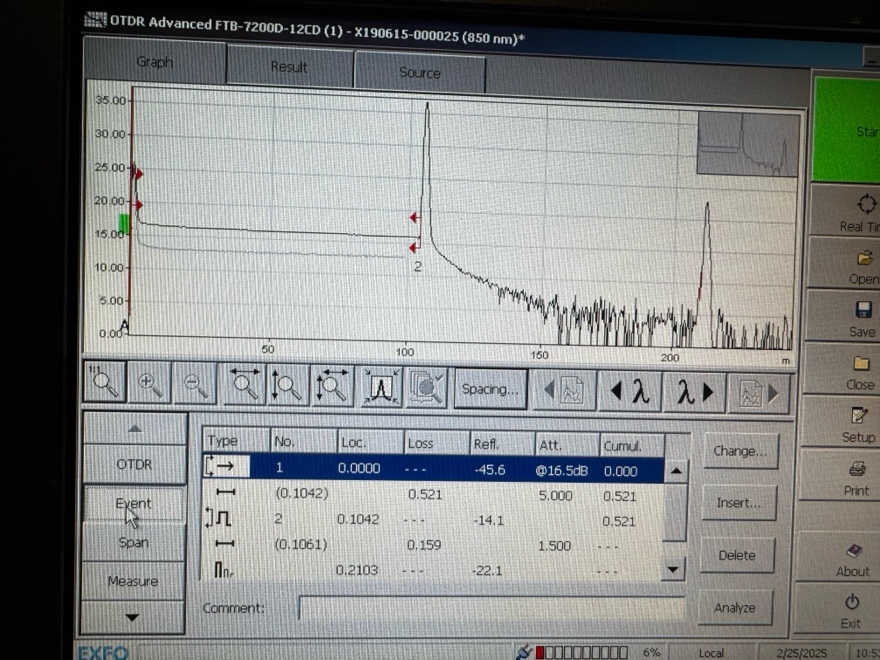Viewport: 880px width, 660px height.
Task: Select the horizontal zoom magnifier tool
Action: 244,384
